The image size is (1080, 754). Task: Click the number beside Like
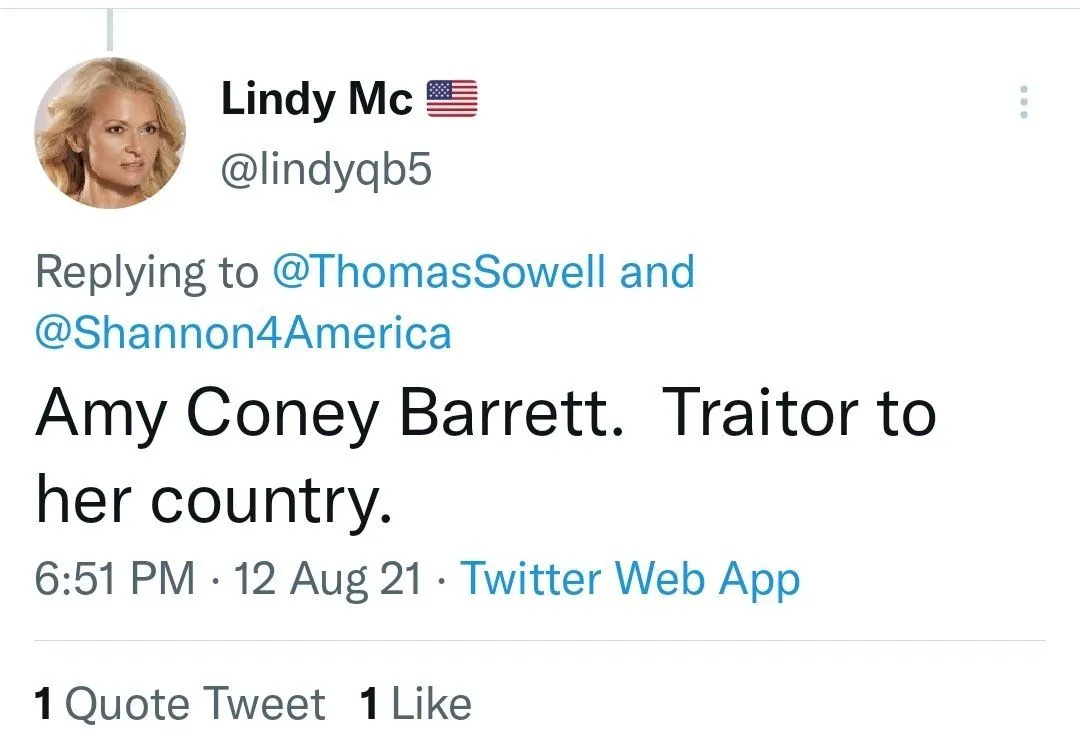(x=369, y=704)
